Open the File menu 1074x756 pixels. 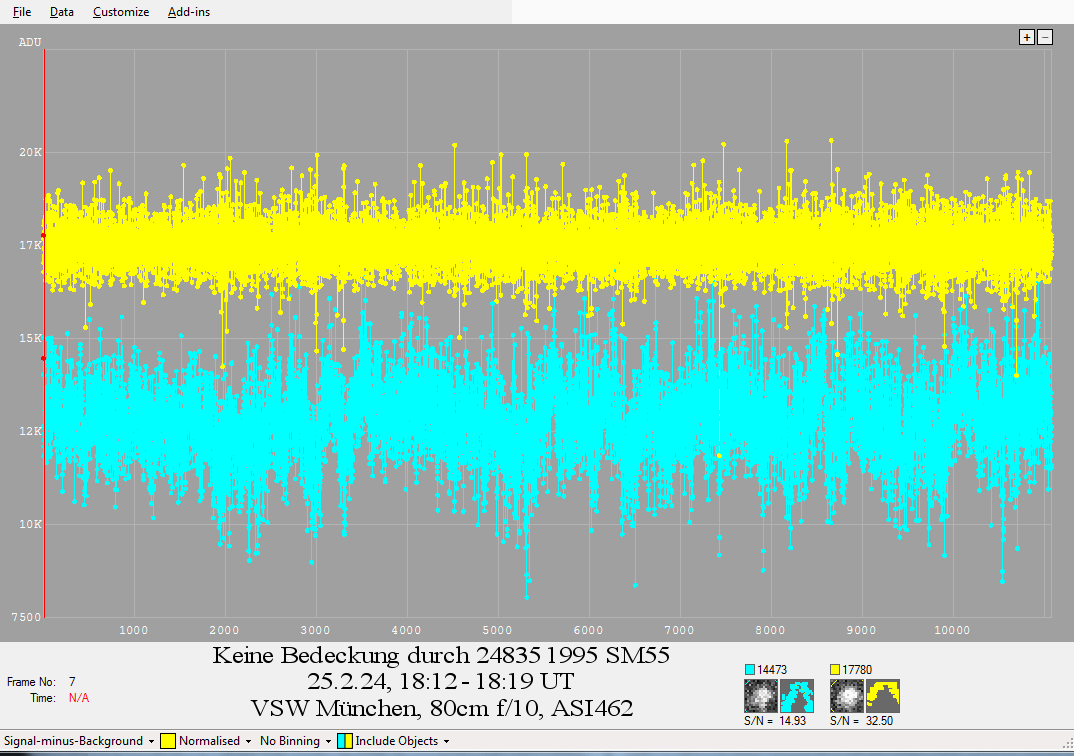[x=22, y=12]
